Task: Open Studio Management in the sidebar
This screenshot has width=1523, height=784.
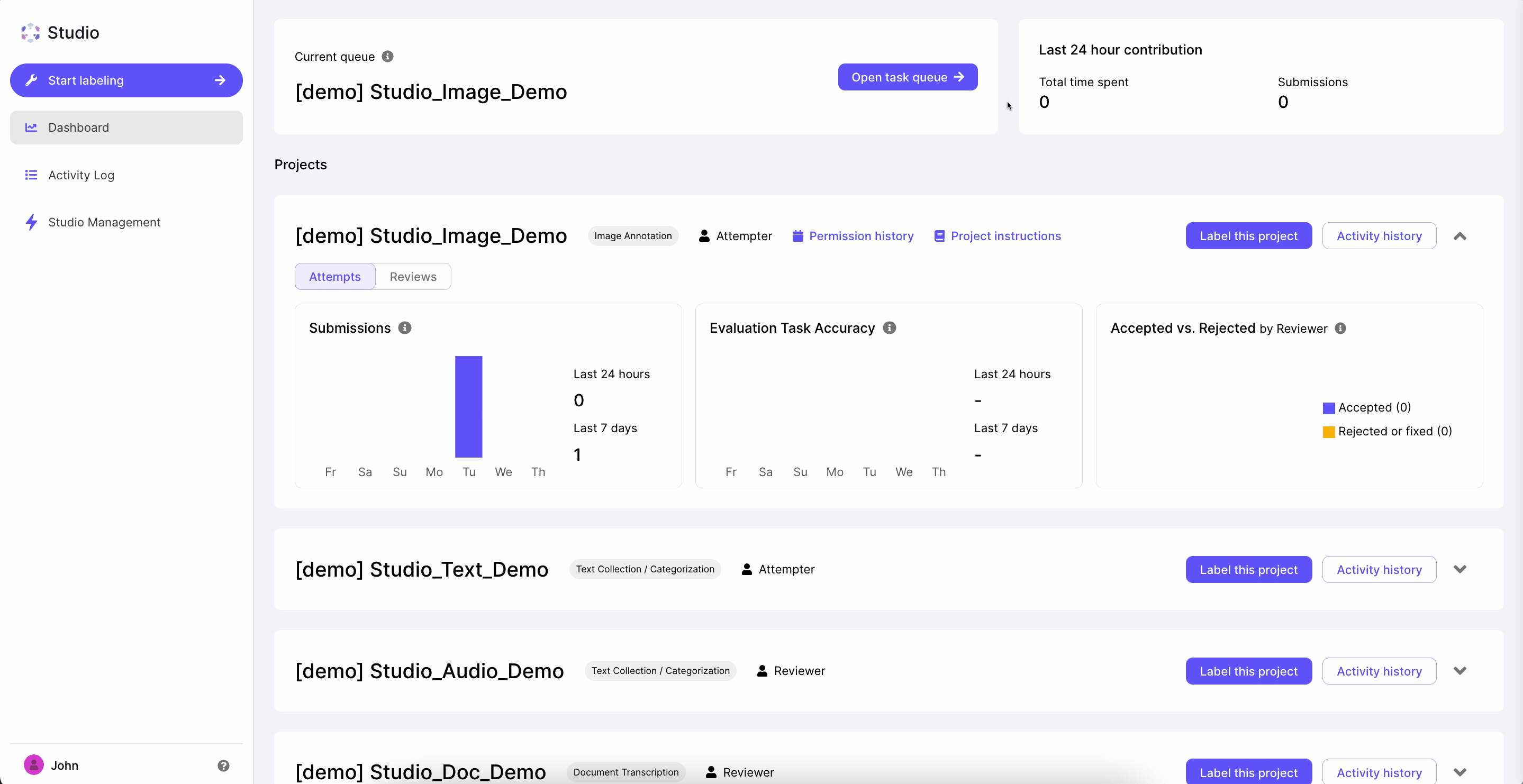Action: point(104,222)
